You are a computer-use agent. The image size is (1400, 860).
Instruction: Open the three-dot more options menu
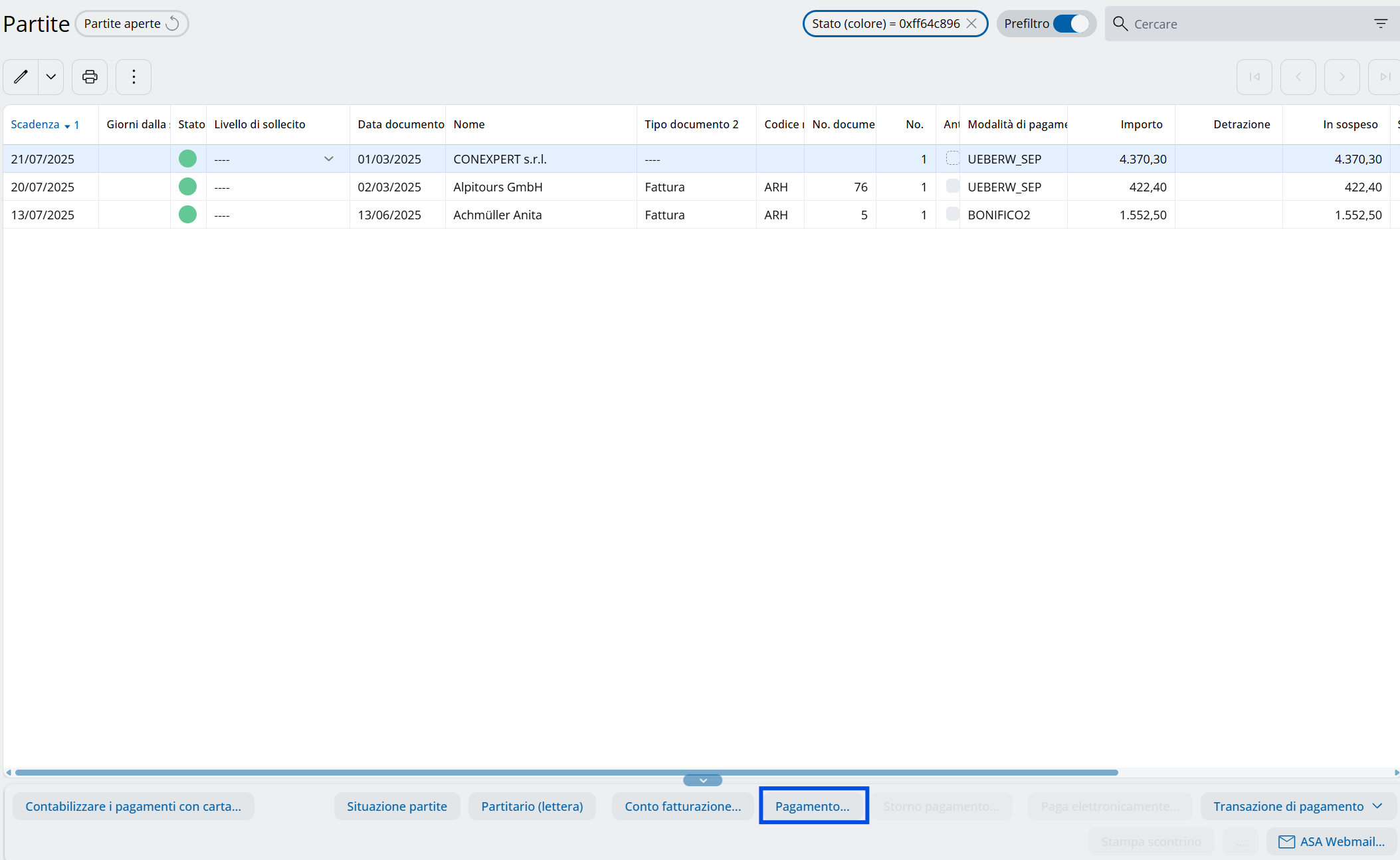click(134, 77)
